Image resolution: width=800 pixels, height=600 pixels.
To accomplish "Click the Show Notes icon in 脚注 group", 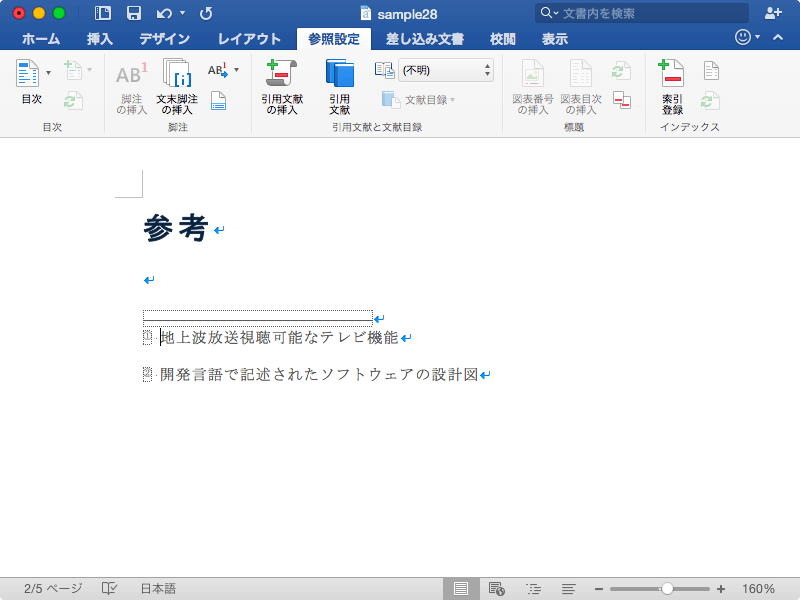I will pos(218,101).
